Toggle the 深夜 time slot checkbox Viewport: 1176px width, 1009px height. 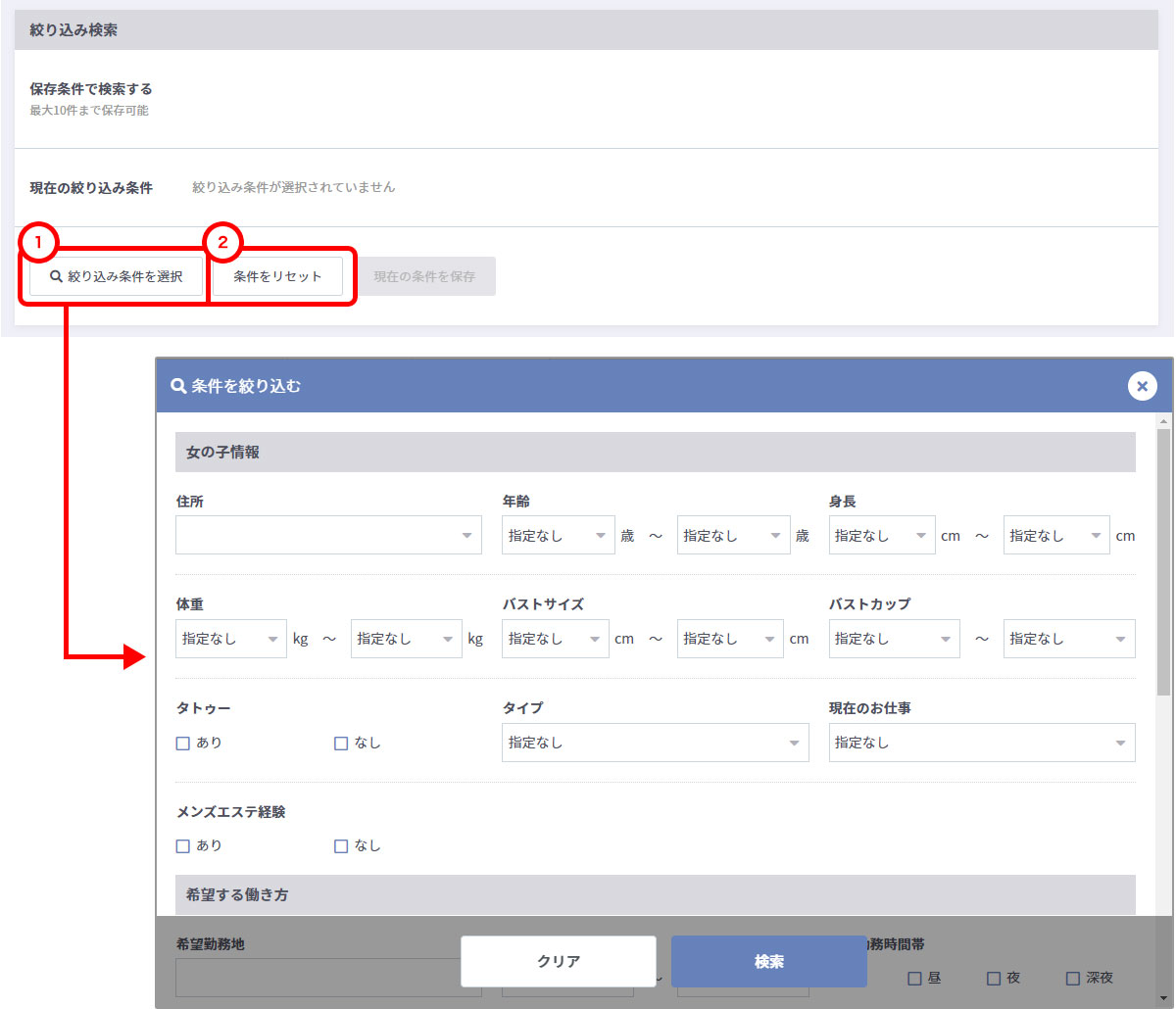coord(1073,978)
